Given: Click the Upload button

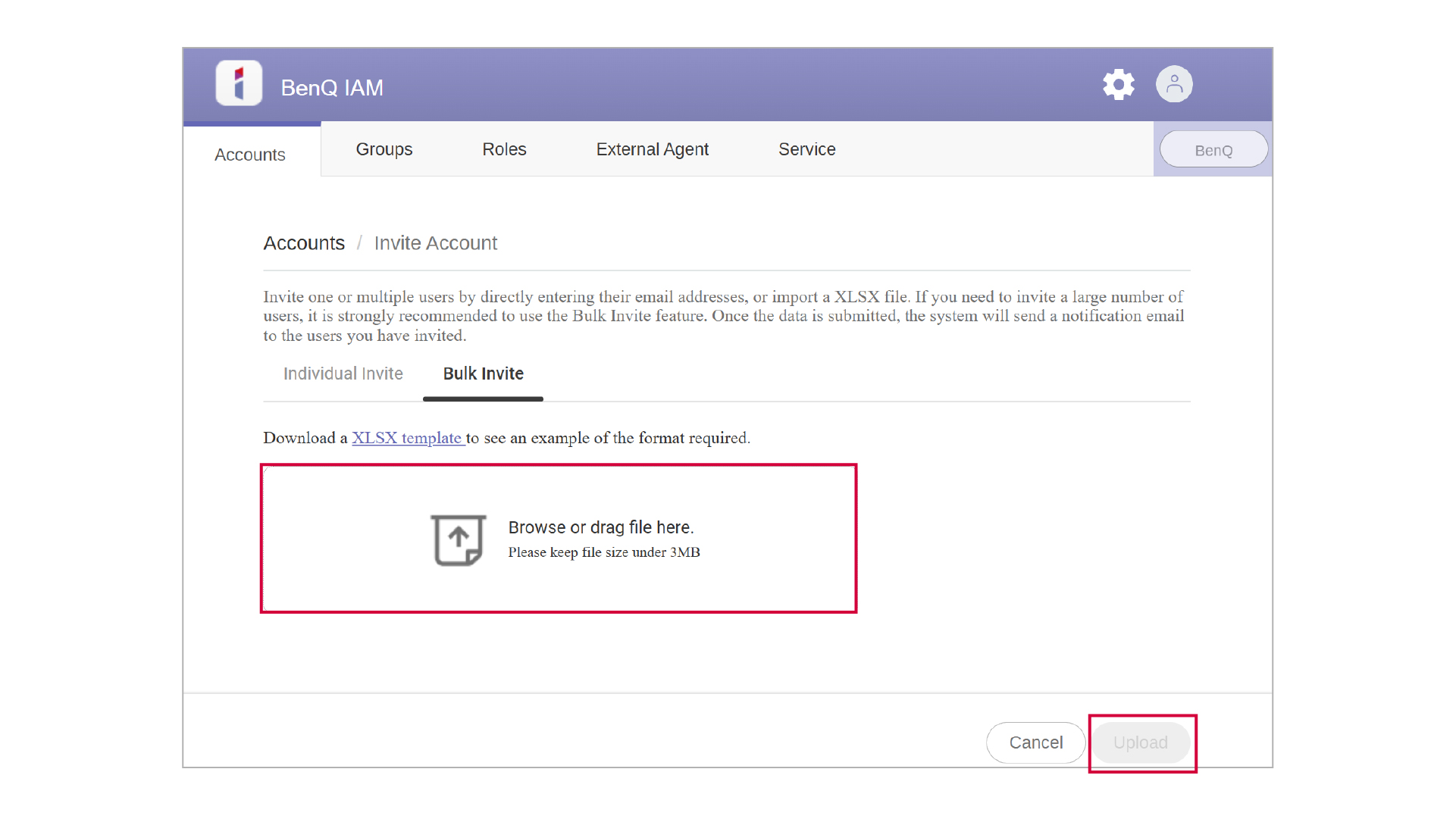Looking at the screenshot, I should [1141, 742].
